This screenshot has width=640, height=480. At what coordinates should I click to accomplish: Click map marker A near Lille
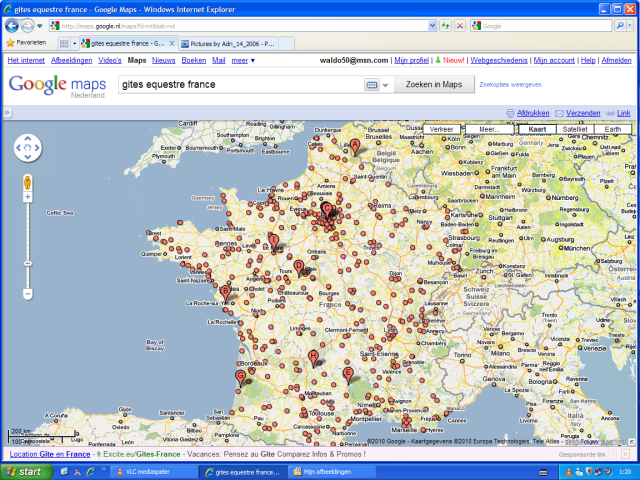click(x=355, y=146)
